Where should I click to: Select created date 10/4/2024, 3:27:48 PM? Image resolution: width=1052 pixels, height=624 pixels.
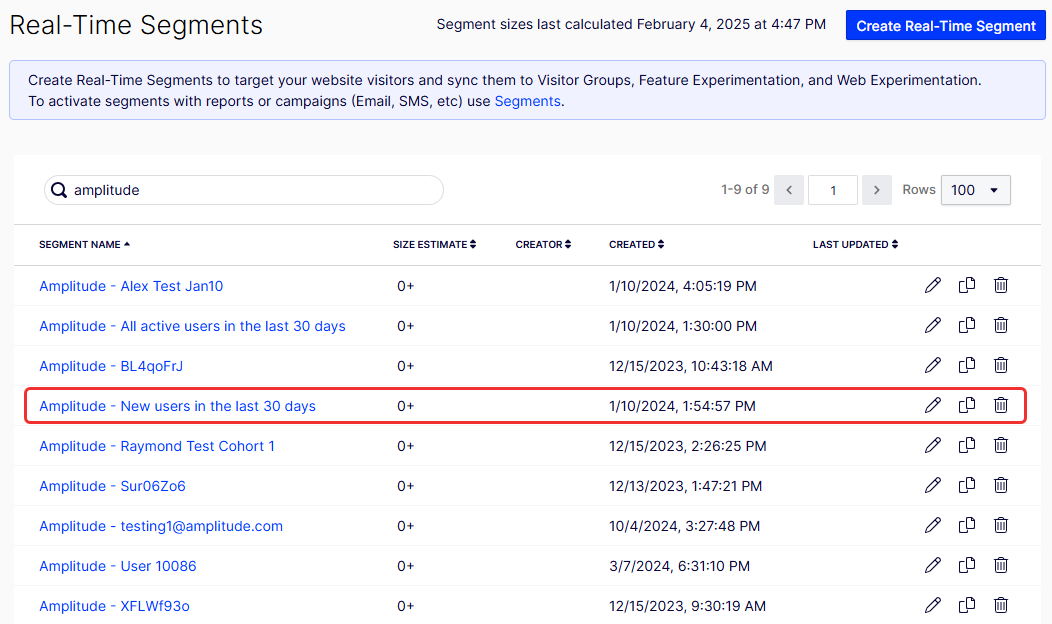pyautogui.click(x=684, y=526)
